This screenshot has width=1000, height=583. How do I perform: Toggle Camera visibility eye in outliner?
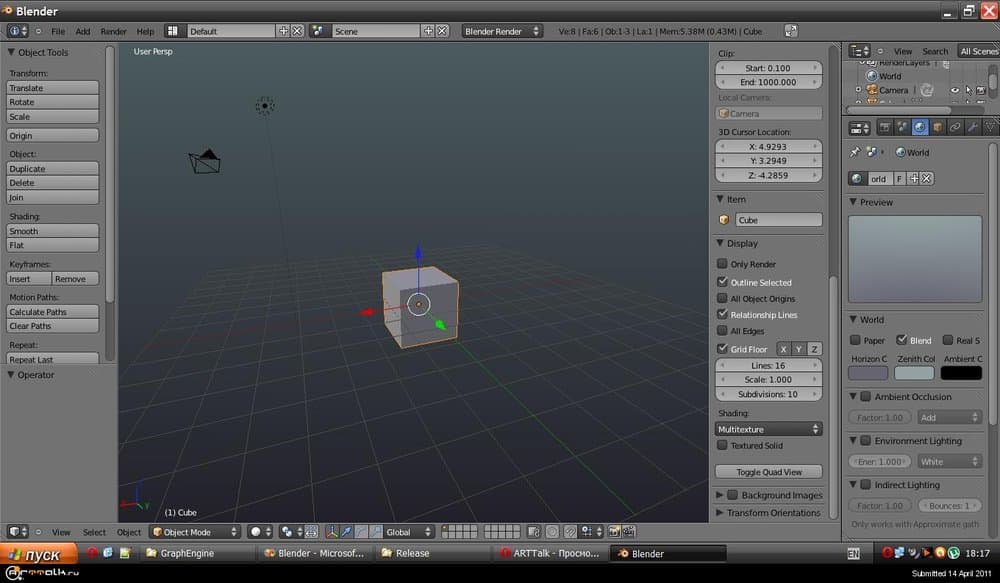pyautogui.click(x=955, y=91)
